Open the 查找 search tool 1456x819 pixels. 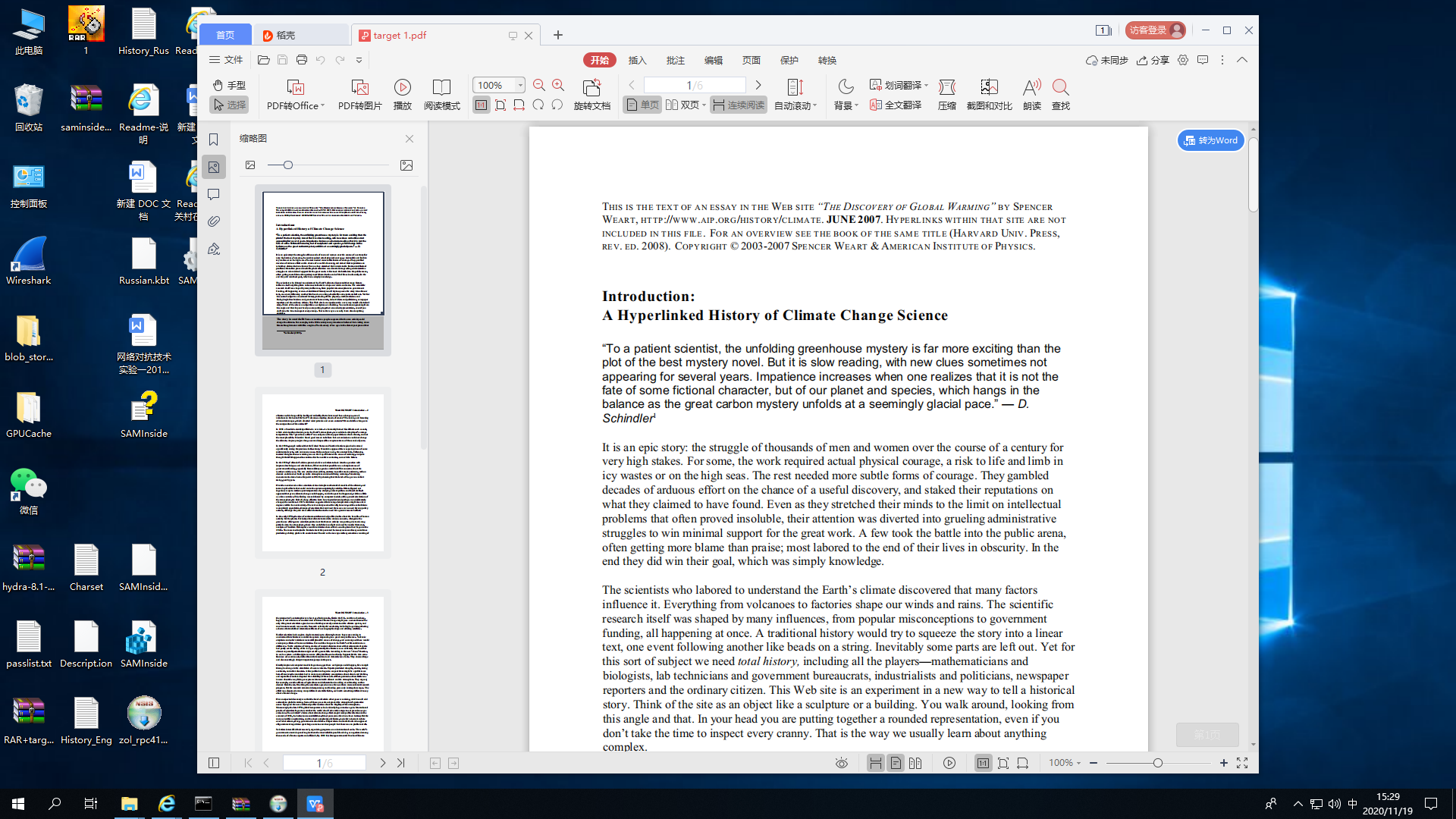(x=1060, y=87)
